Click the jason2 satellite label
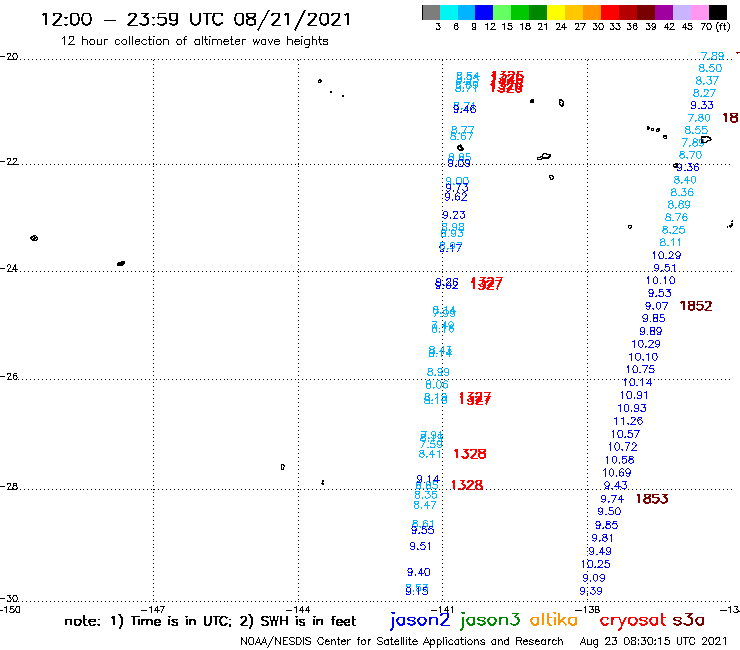Image resolution: width=740 pixels, height=650 pixels. pyautogui.click(x=420, y=620)
